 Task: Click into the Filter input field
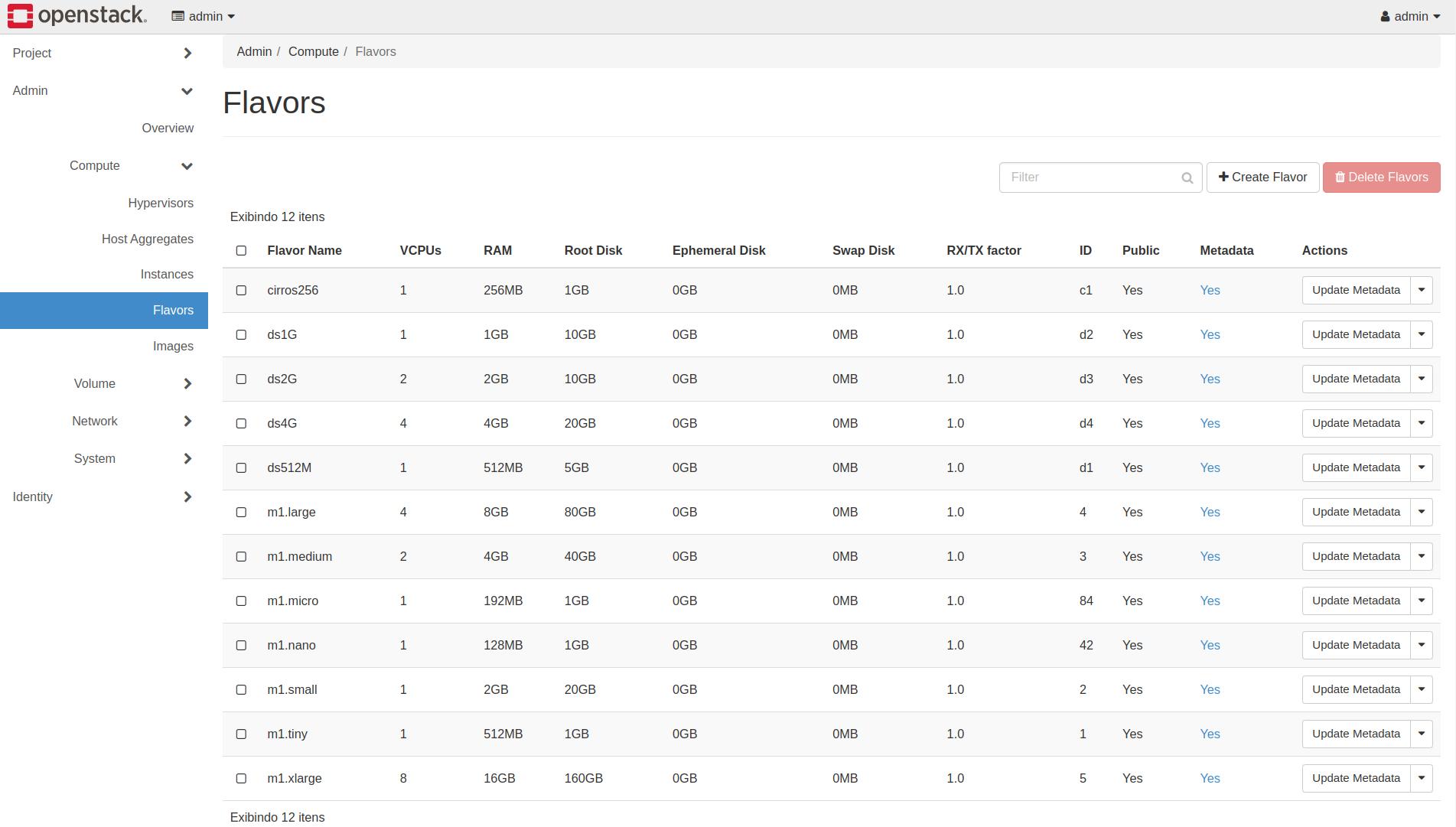(x=1090, y=177)
